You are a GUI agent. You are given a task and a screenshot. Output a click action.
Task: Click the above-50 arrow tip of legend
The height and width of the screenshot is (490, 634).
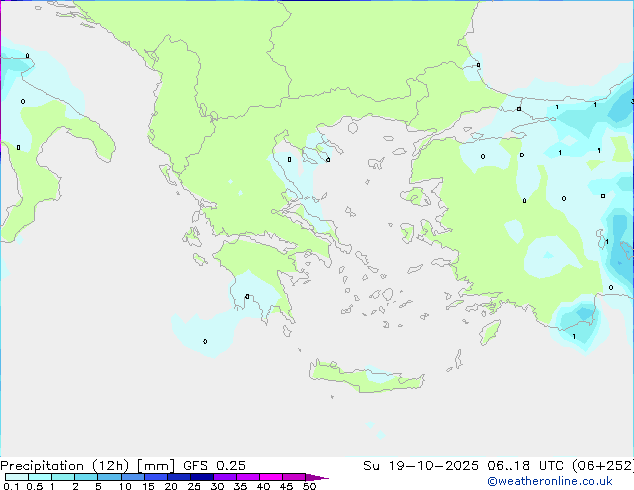coord(317,477)
